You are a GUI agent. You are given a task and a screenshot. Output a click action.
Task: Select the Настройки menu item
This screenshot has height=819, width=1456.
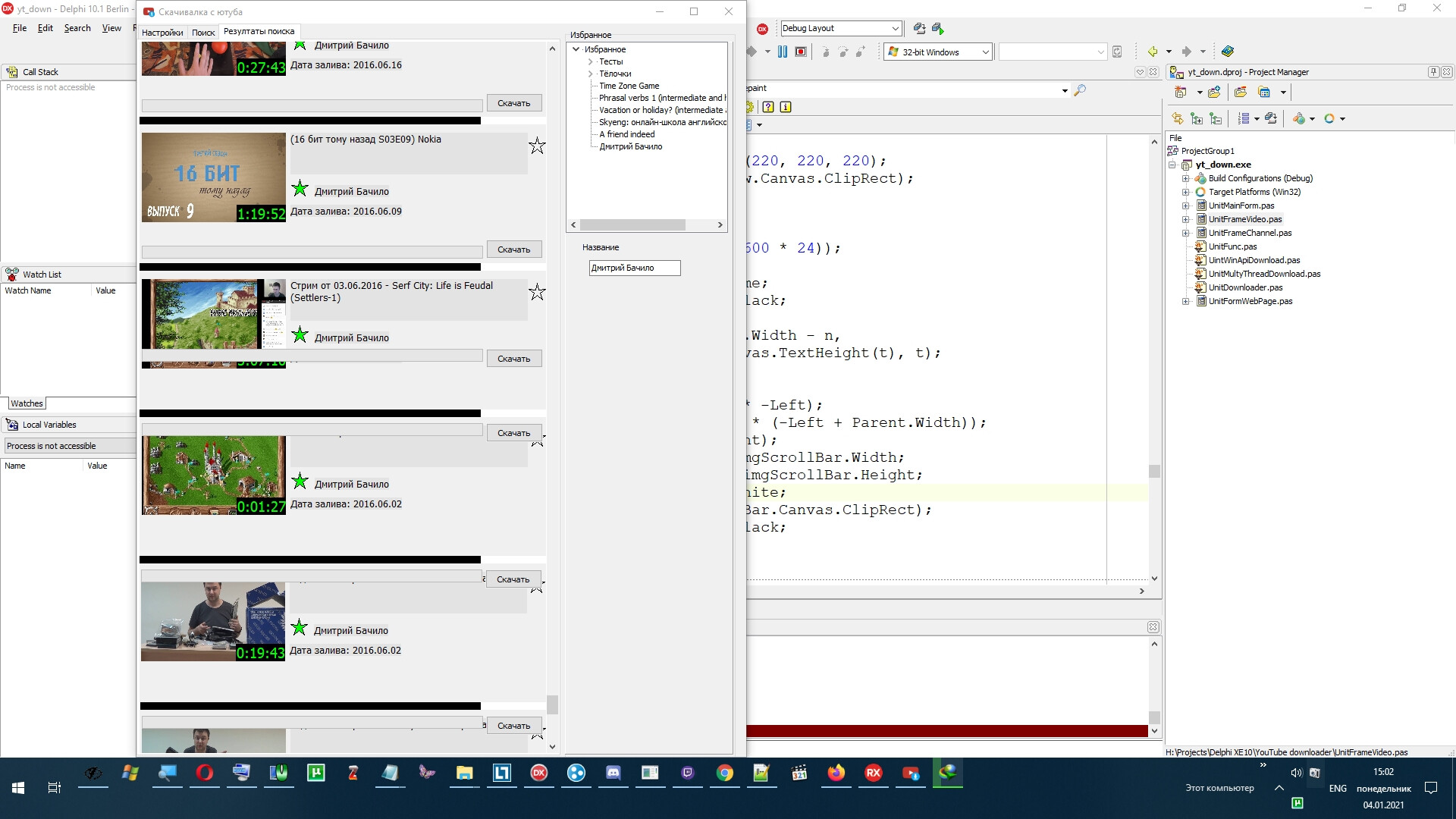pyautogui.click(x=162, y=30)
